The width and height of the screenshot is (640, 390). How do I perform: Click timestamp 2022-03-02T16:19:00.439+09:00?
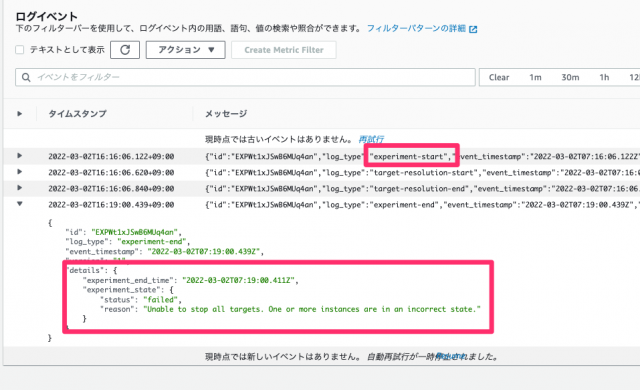(111, 204)
